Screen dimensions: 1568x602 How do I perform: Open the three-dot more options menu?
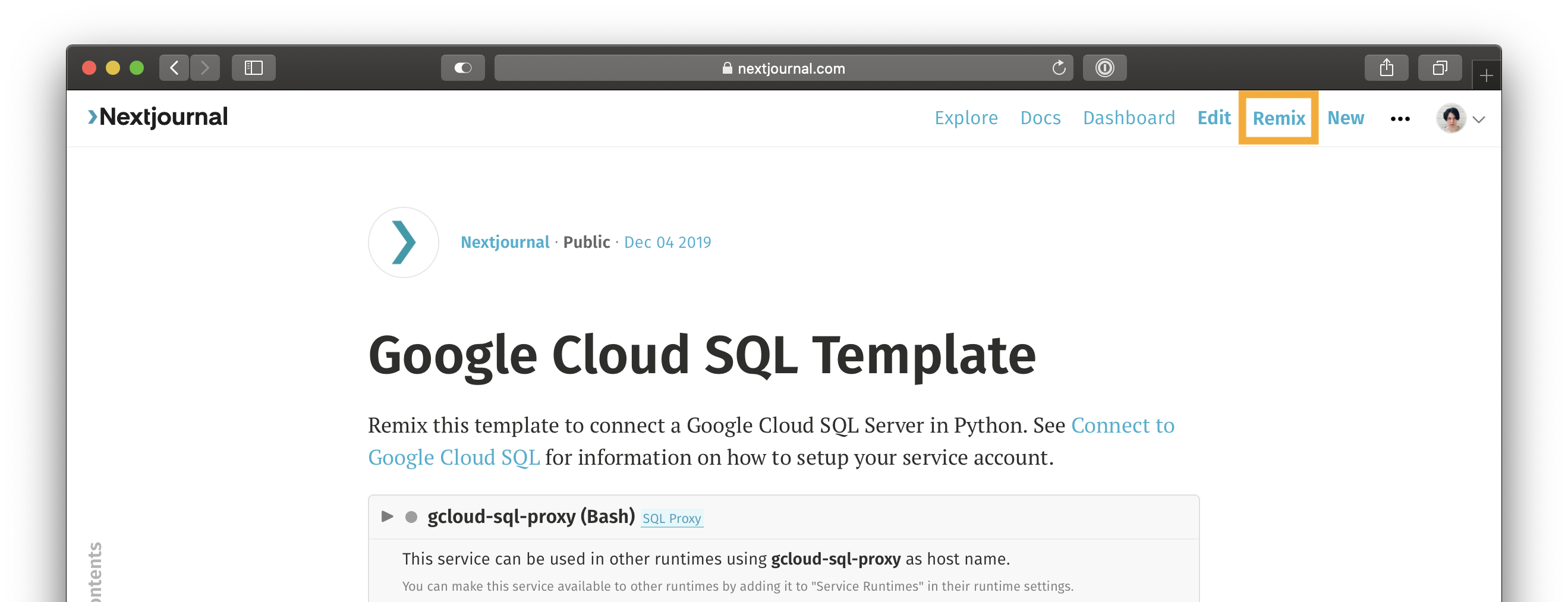pyautogui.click(x=1400, y=119)
